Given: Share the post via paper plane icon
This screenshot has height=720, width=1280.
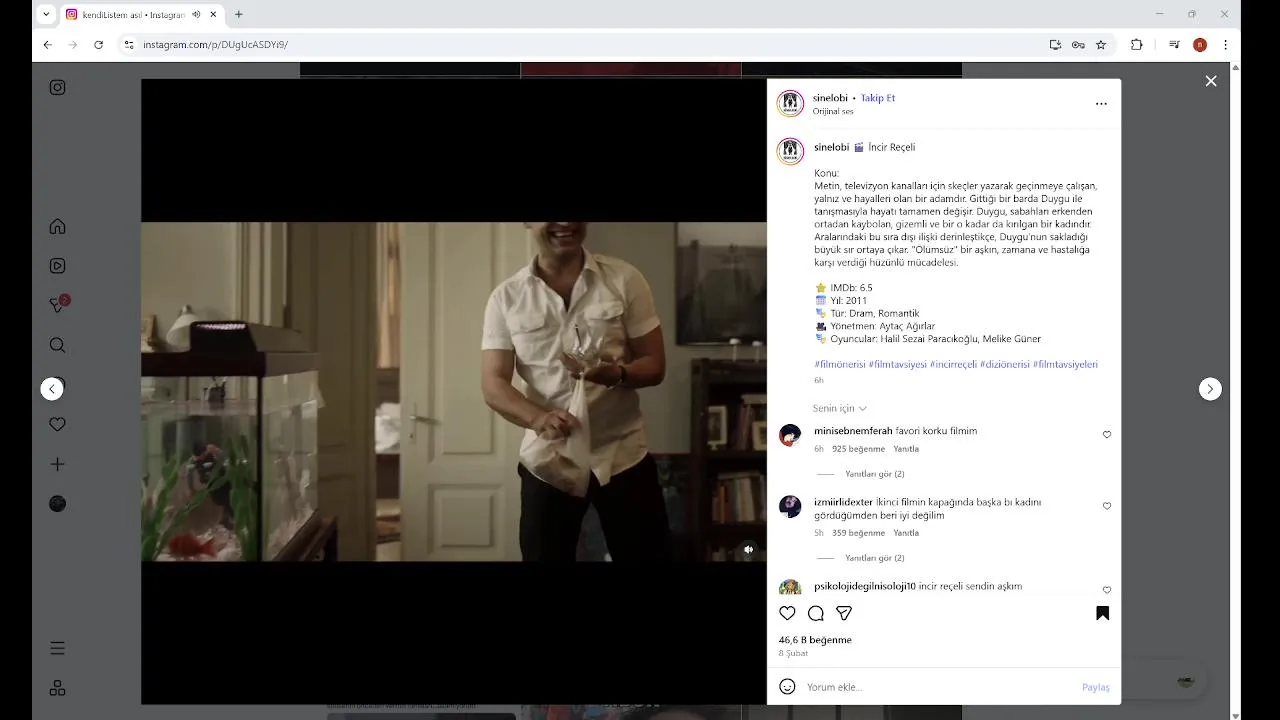Looking at the screenshot, I should click(x=844, y=613).
